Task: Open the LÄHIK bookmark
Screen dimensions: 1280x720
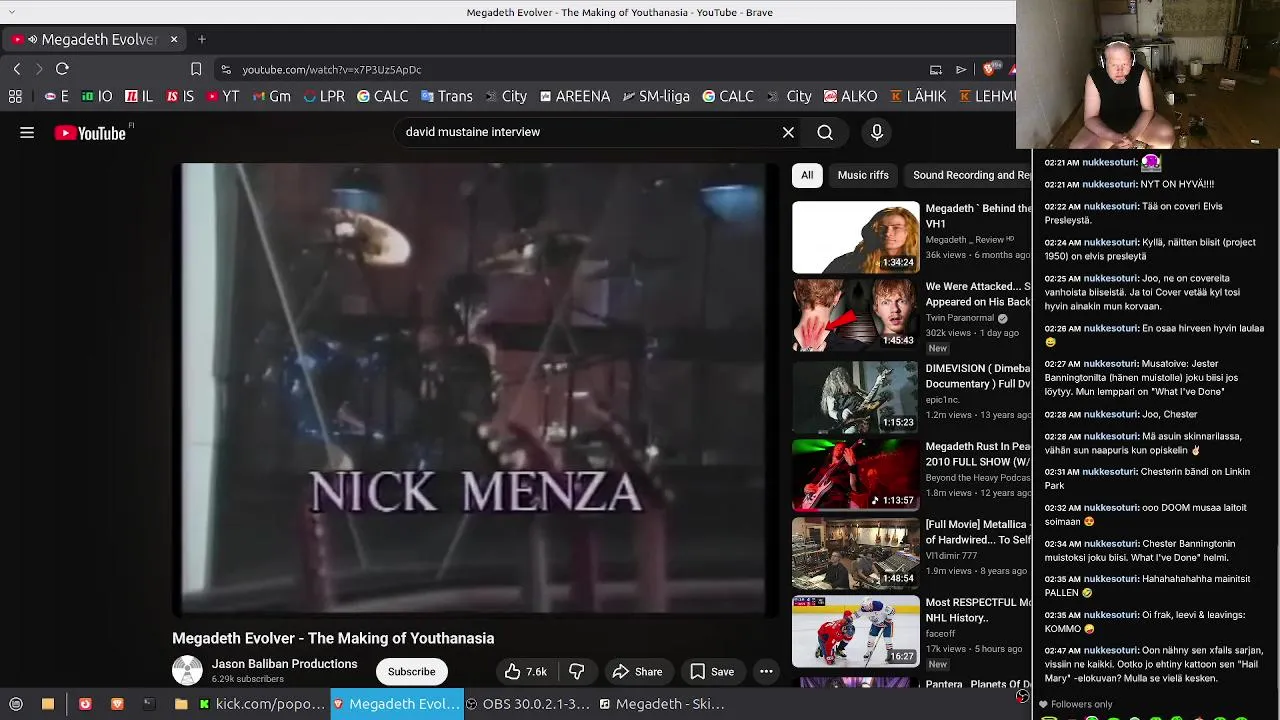Action: click(918, 96)
